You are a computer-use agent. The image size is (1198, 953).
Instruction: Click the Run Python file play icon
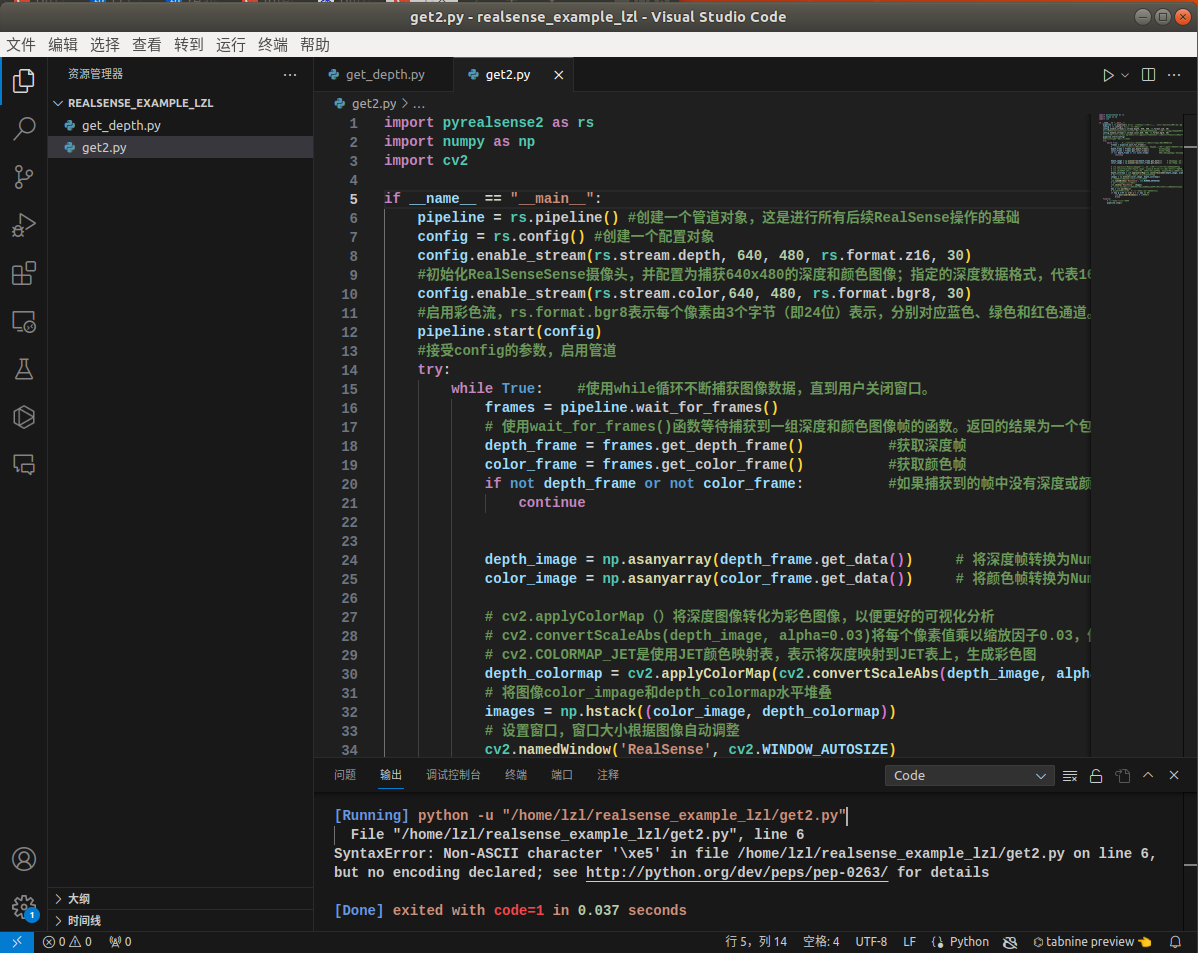coord(1107,75)
